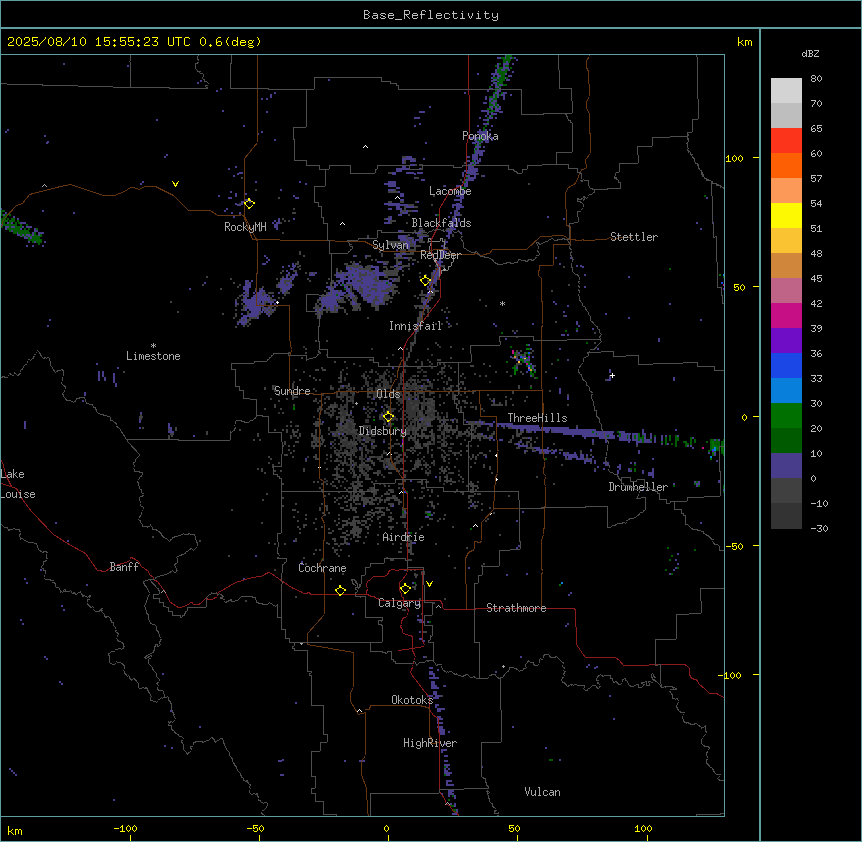Select the Blackfalds label
Screen dimensions: 862x842
tap(441, 223)
